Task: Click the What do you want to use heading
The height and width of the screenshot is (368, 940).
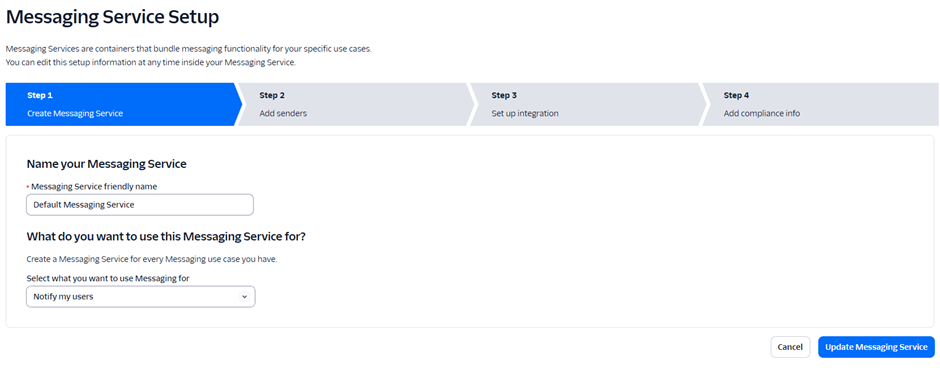Action: tap(166, 237)
